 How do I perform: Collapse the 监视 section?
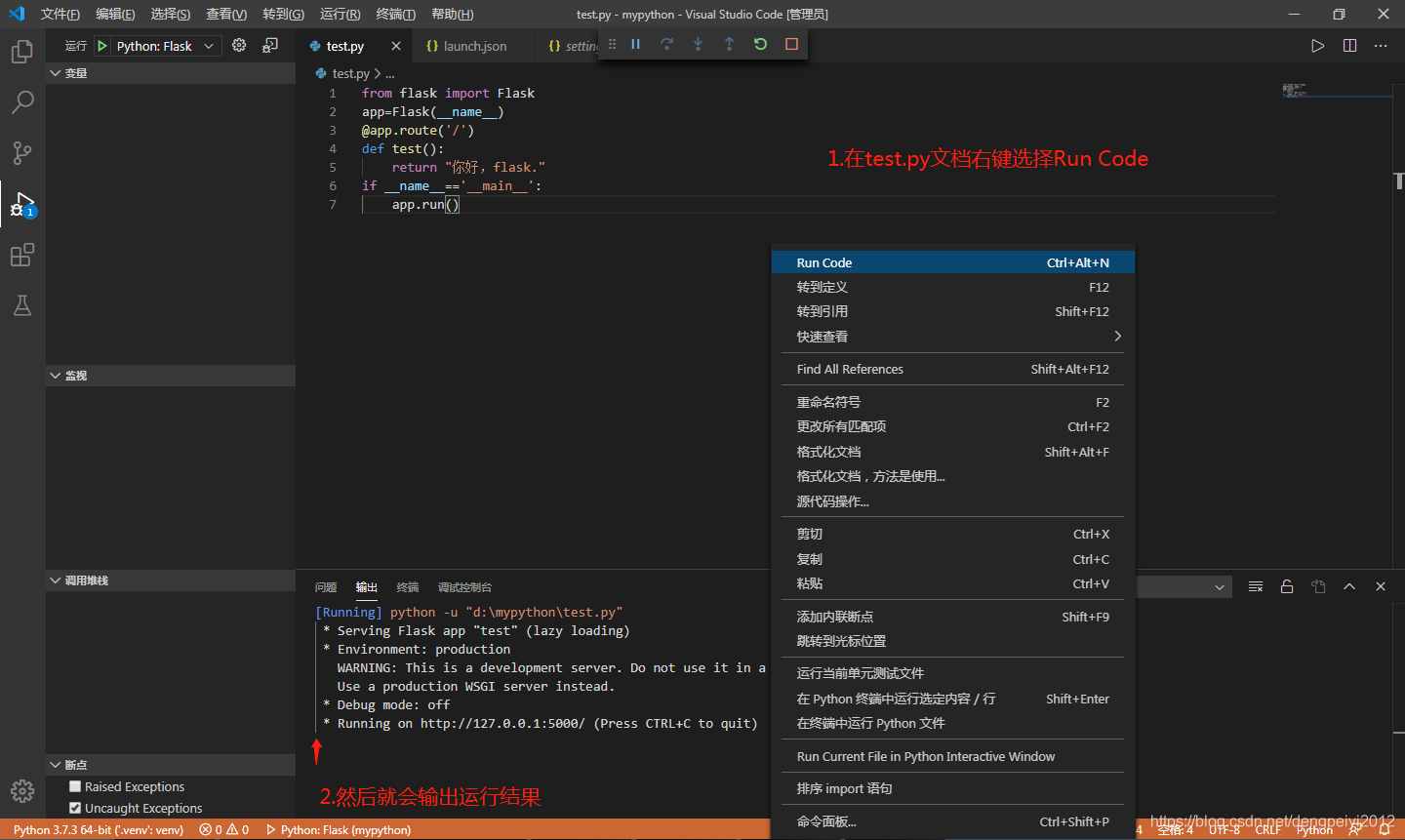[x=171, y=376]
